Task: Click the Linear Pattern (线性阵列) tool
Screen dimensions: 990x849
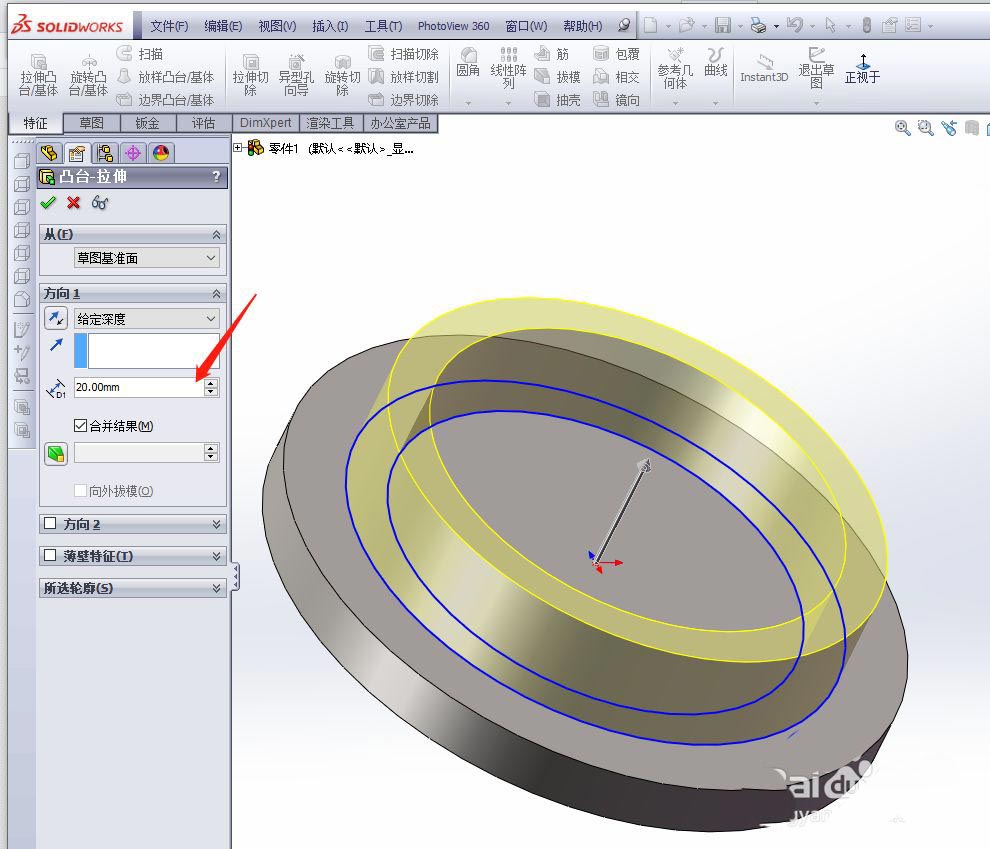Action: [x=508, y=68]
